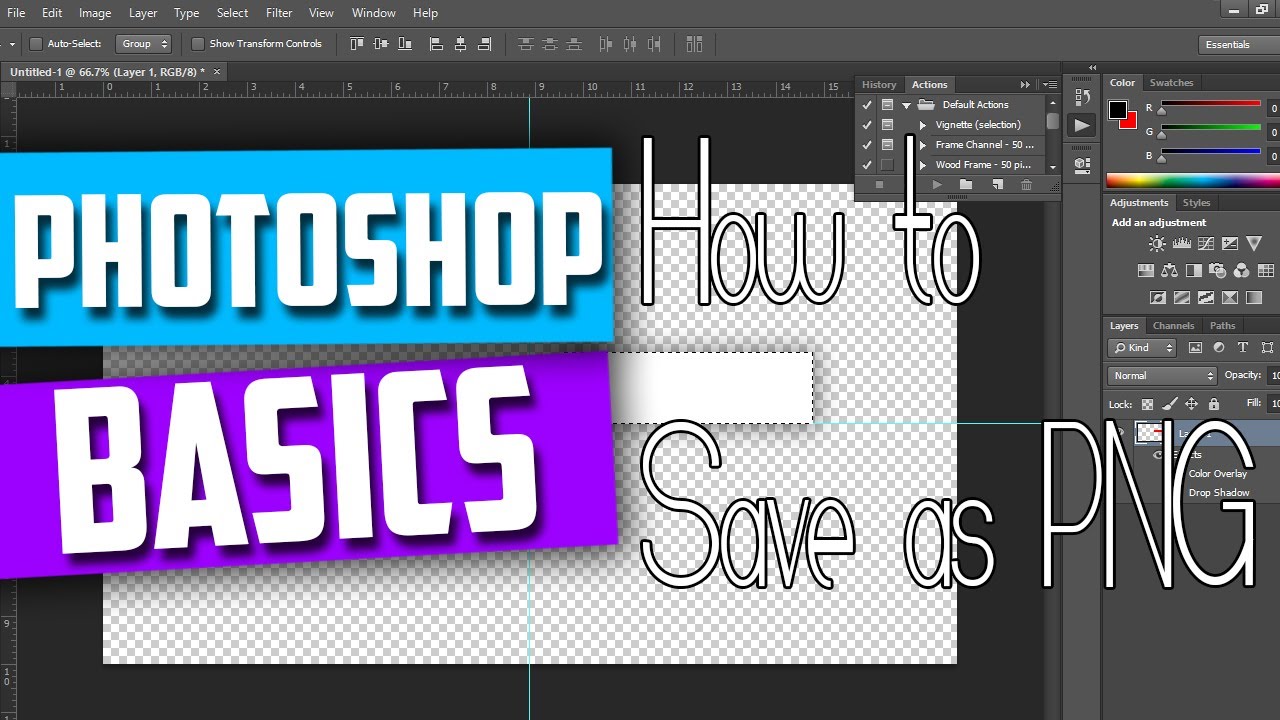The image size is (1280, 720).
Task: Click the red background color swatch
Action: click(1130, 121)
